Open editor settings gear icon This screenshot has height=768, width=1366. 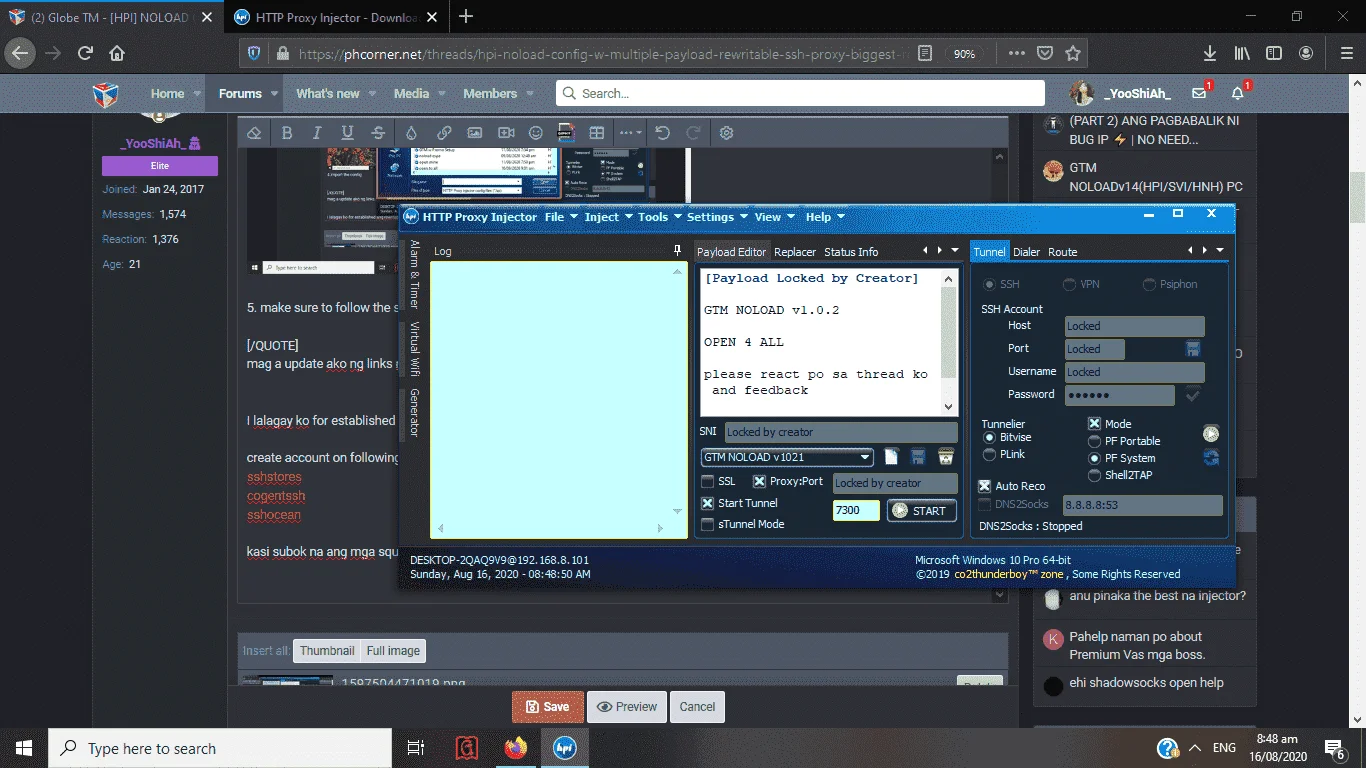coord(727,133)
